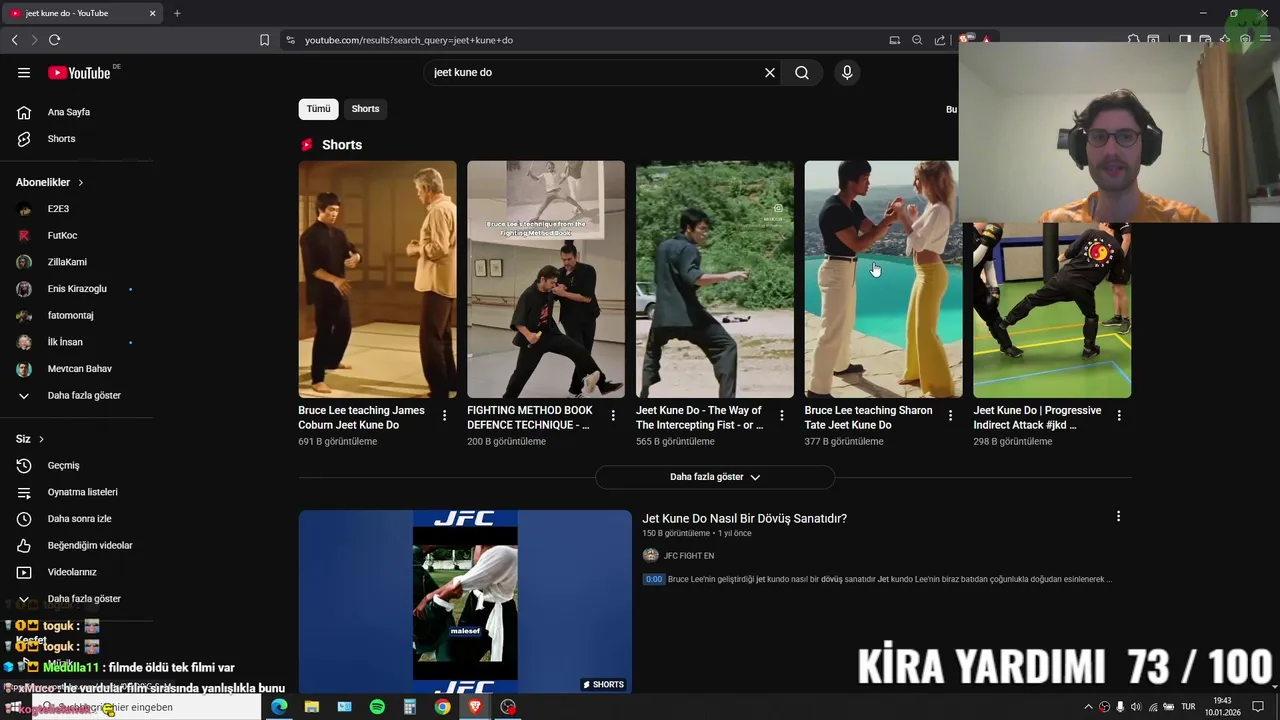The height and width of the screenshot is (720, 1280).
Task: Open options for 'Progressive Indirect Attack' short
Action: 1119,416
